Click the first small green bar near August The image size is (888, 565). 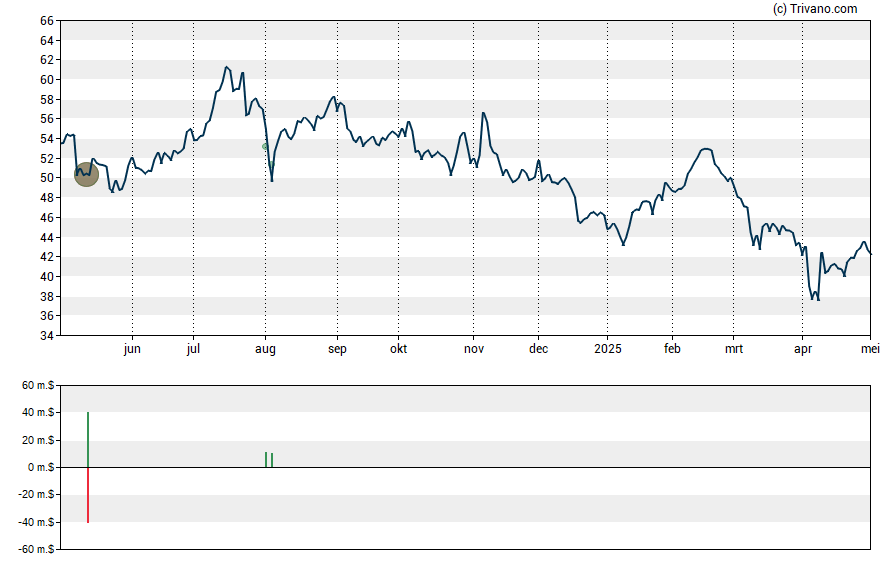(266, 460)
